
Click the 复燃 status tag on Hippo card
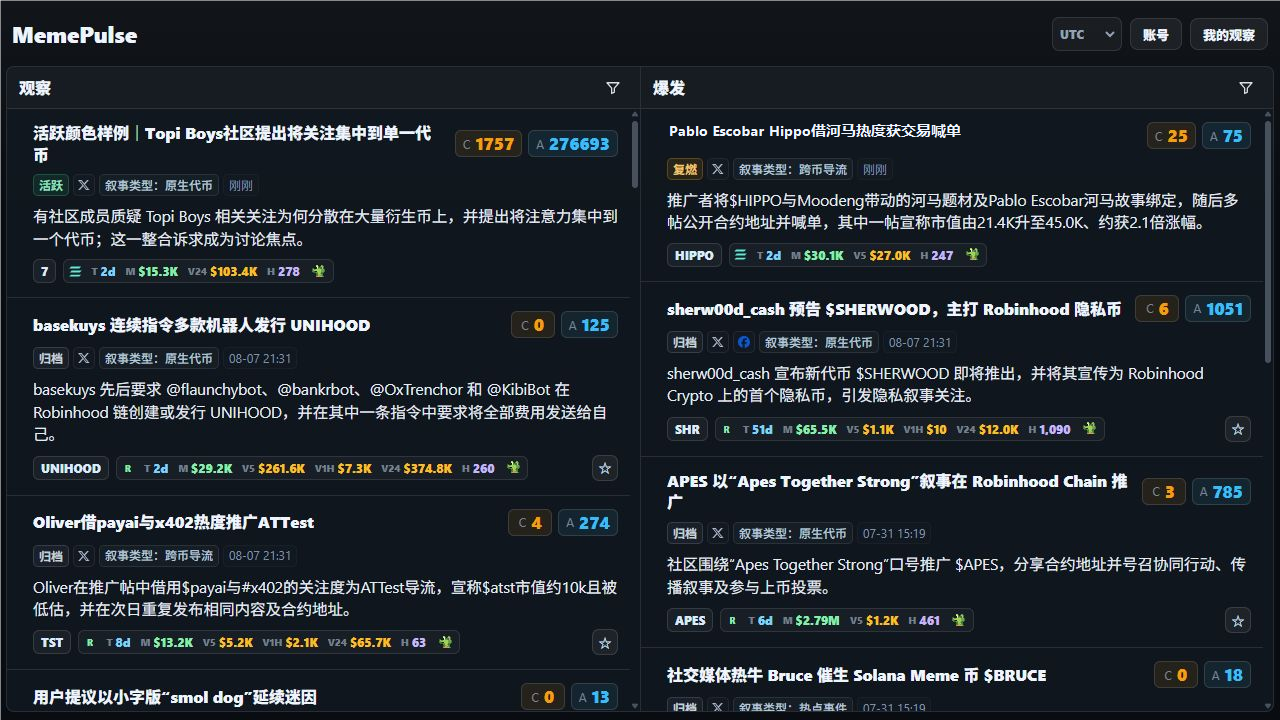(x=685, y=169)
